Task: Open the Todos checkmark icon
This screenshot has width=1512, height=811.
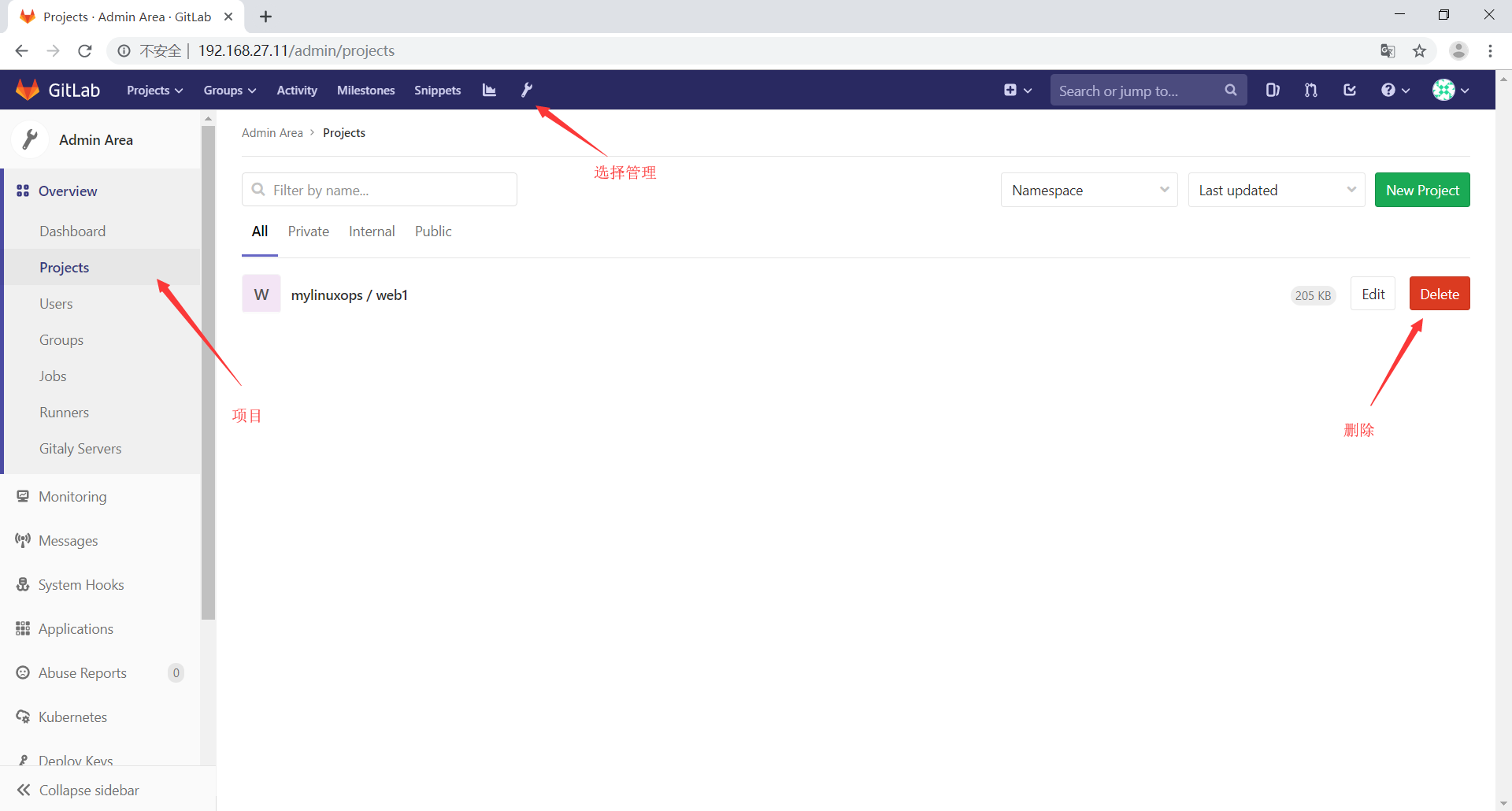Action: coord(1349,90)
